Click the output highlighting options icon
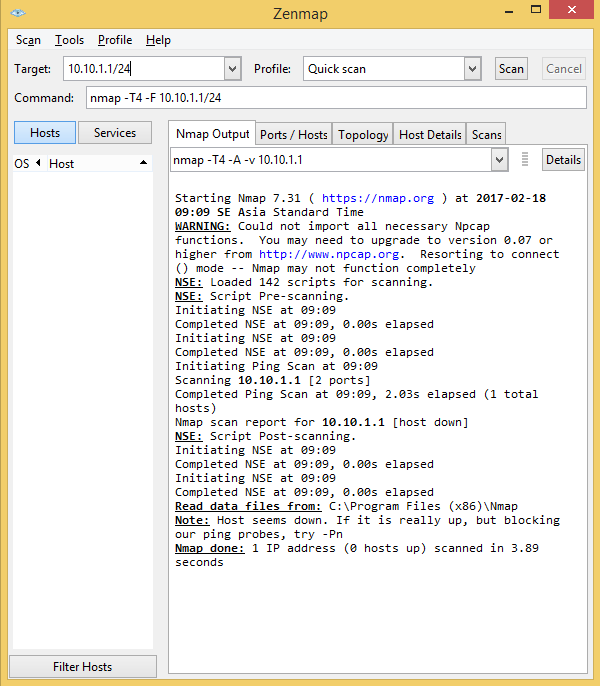 pos(525,159)
